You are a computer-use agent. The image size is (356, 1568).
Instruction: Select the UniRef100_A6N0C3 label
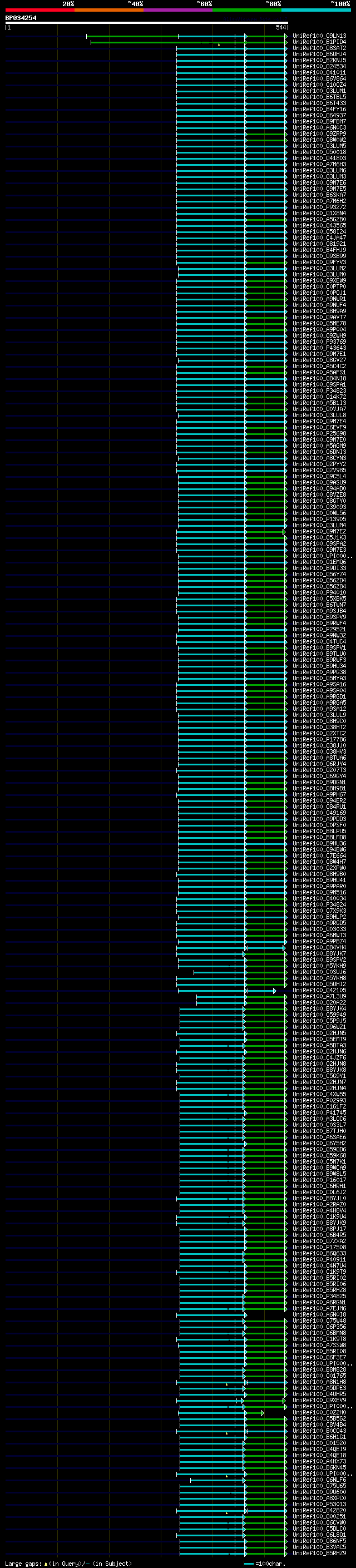coord(319,128)
